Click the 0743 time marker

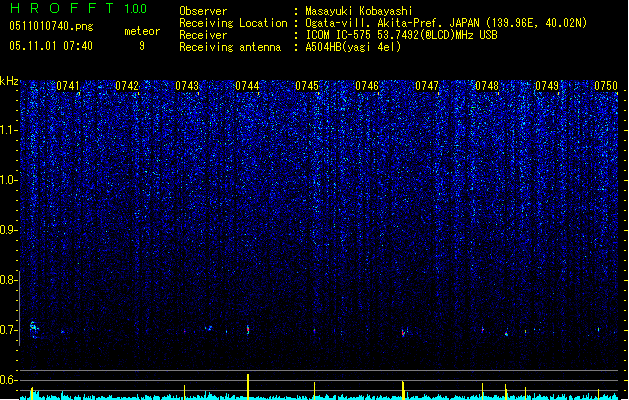[x=187, y=86]
